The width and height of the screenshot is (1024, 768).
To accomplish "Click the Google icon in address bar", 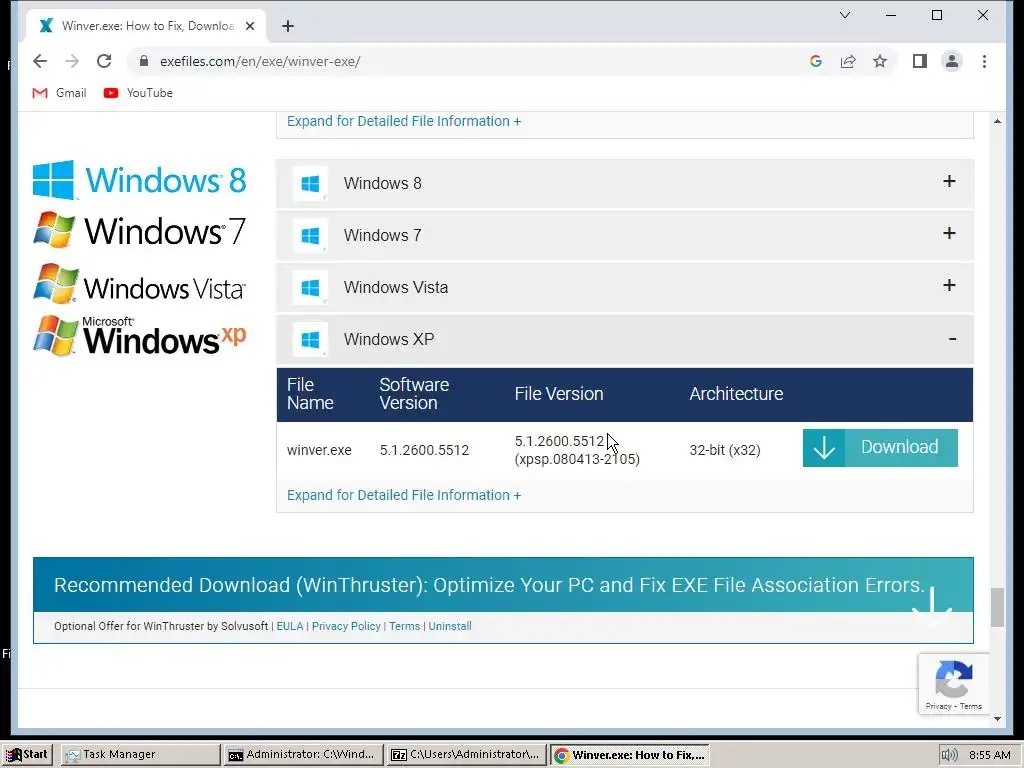I will (816, 61).
